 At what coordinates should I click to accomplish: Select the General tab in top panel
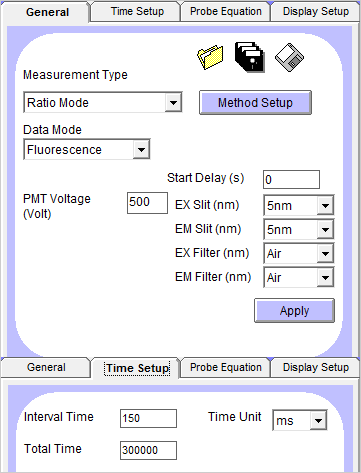pyautogui.click(x=46, y=12)
